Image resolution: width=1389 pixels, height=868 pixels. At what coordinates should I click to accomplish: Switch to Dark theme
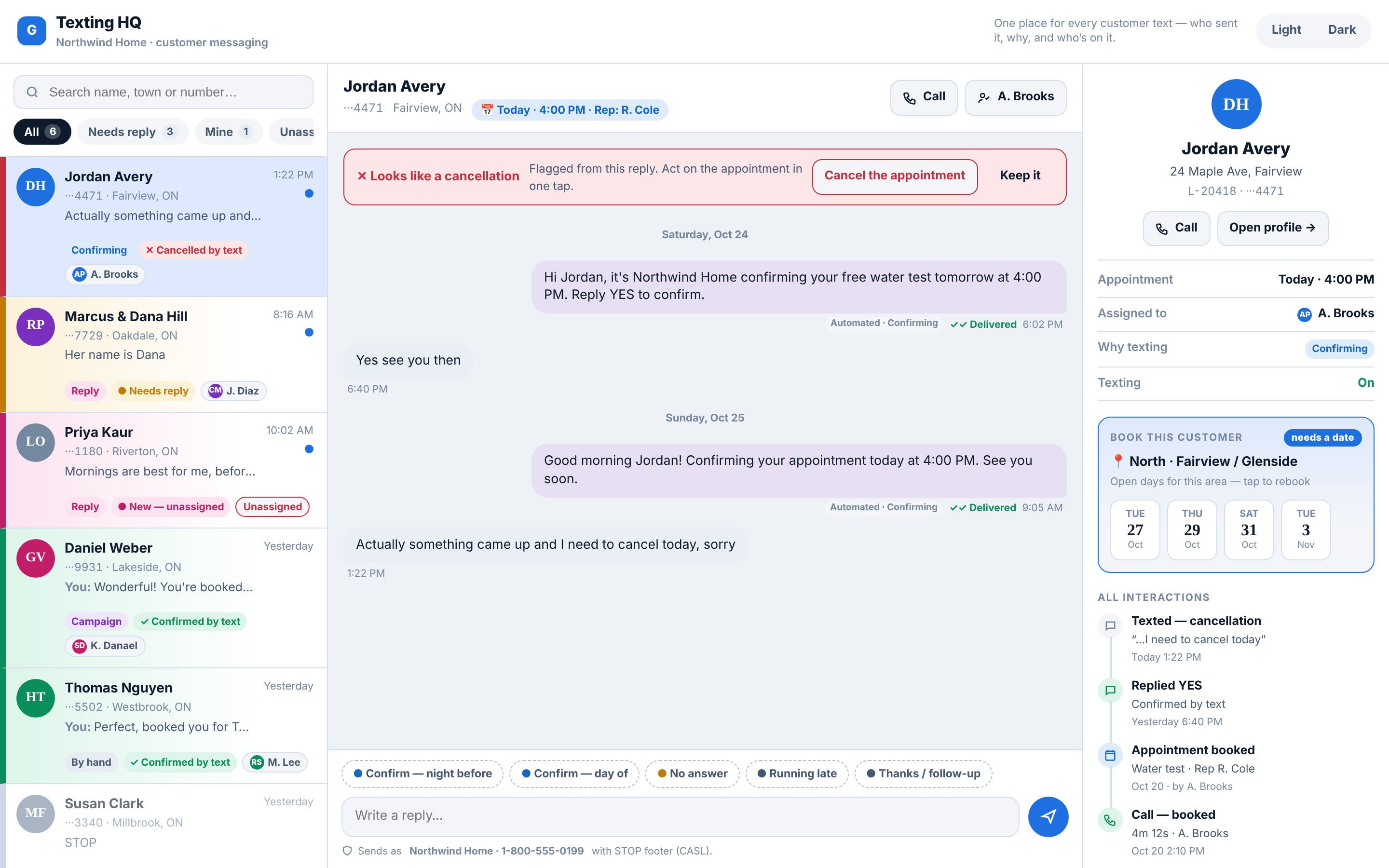click(x=1341, y=30)
